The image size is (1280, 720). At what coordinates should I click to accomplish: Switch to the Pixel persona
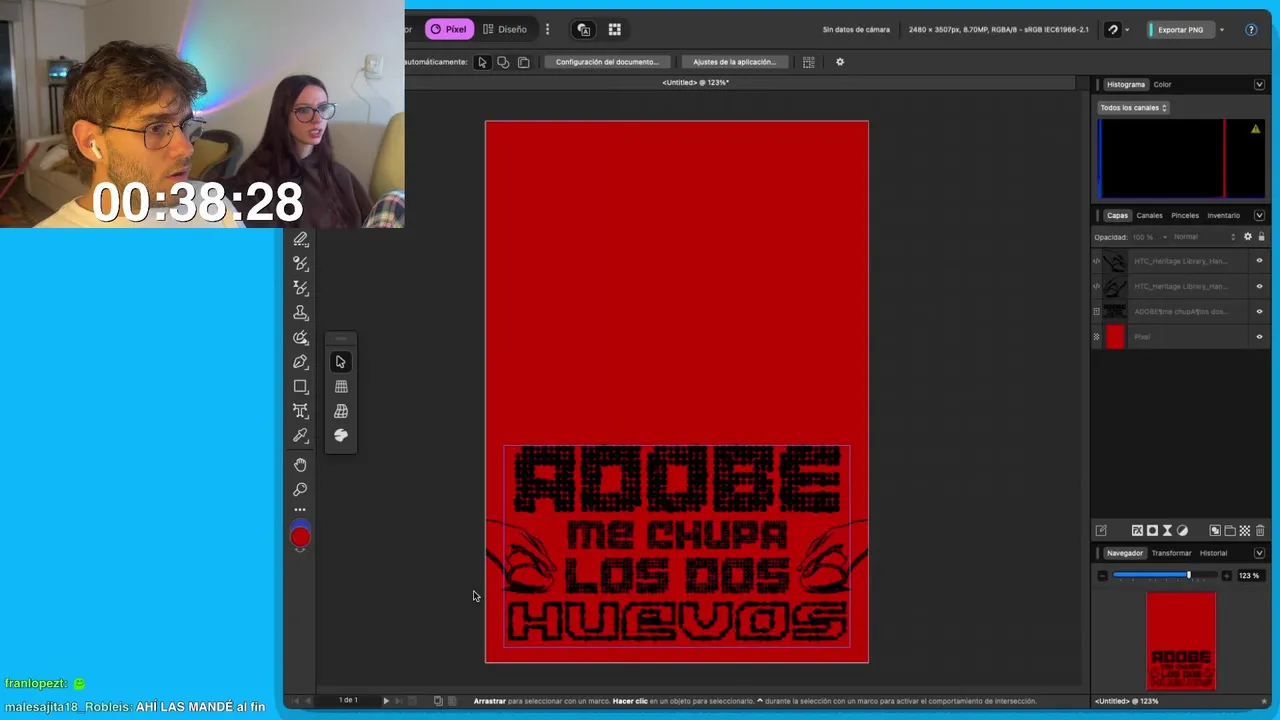449,29
